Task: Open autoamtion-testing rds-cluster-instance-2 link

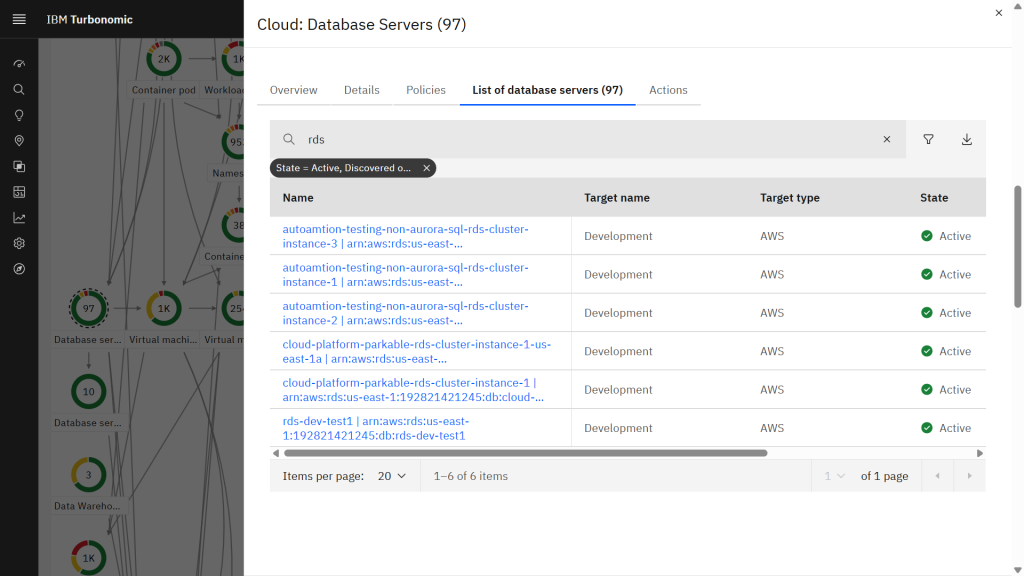Action: [405, 313]
